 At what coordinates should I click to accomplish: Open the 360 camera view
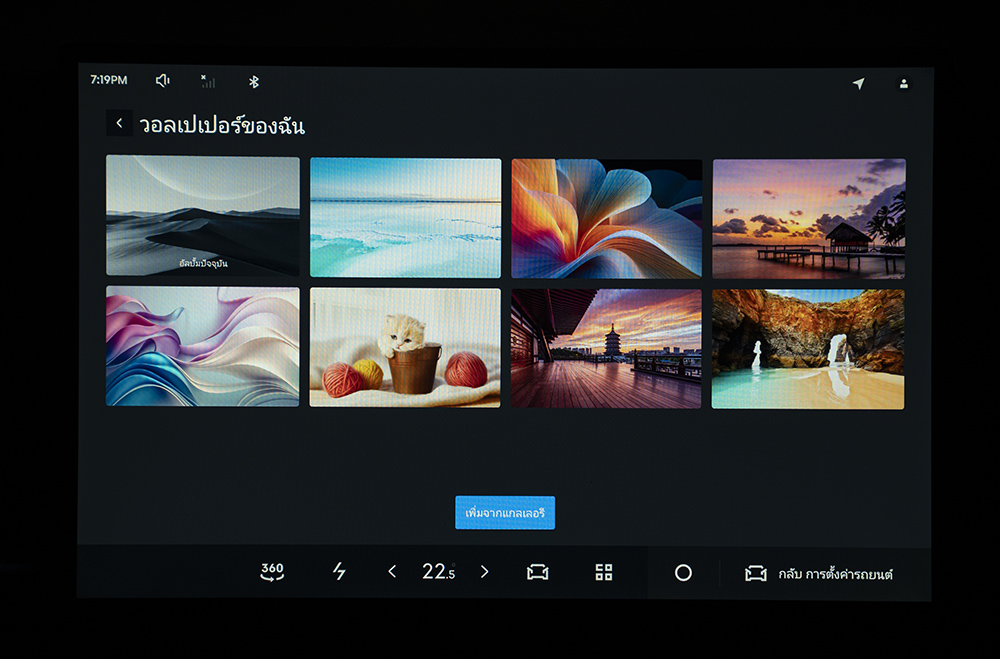[272, 572]
